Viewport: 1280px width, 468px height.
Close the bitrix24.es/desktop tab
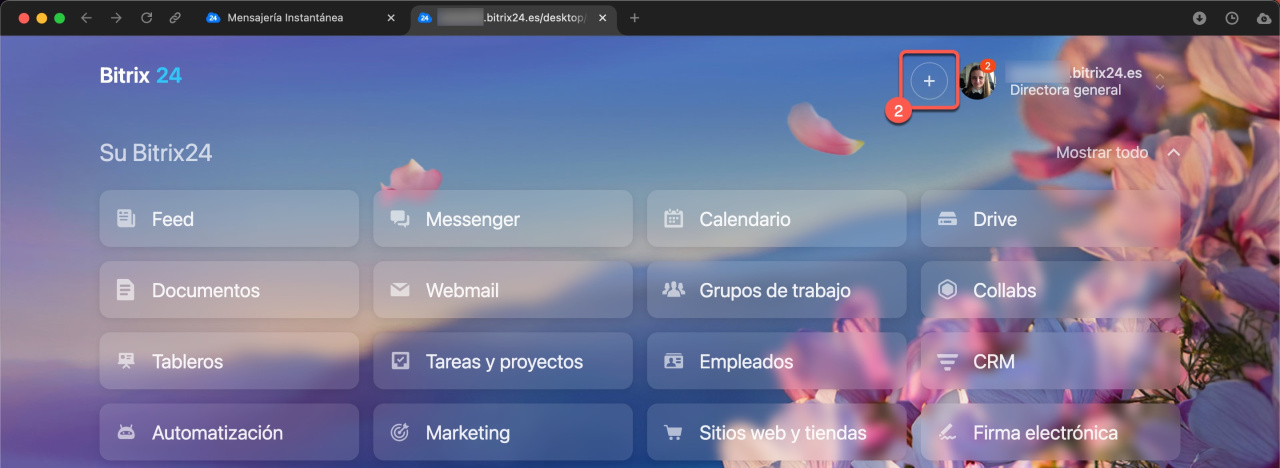point(602,18)
